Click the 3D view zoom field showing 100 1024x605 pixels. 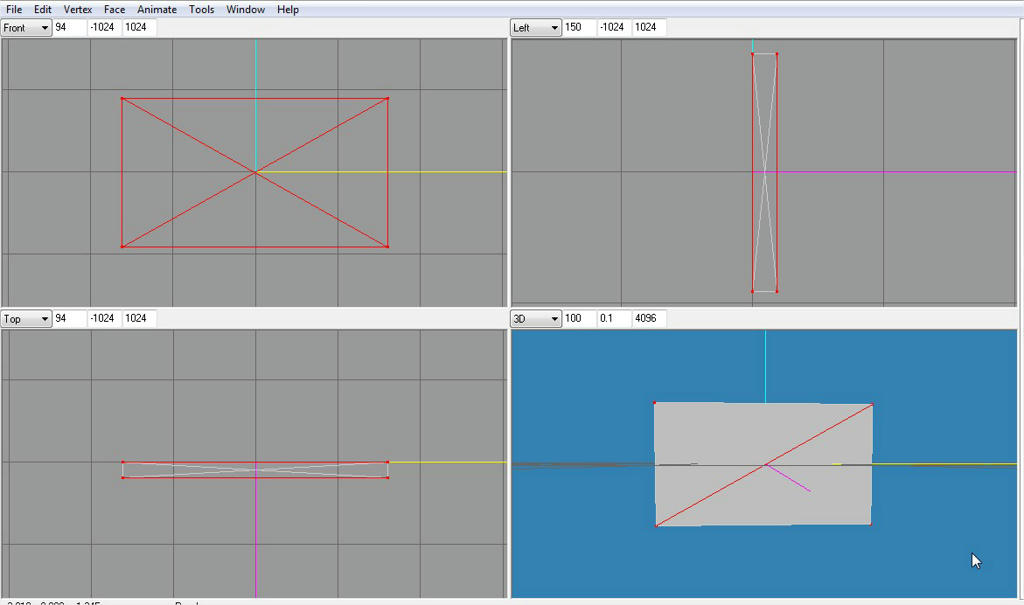click(580, 319)
